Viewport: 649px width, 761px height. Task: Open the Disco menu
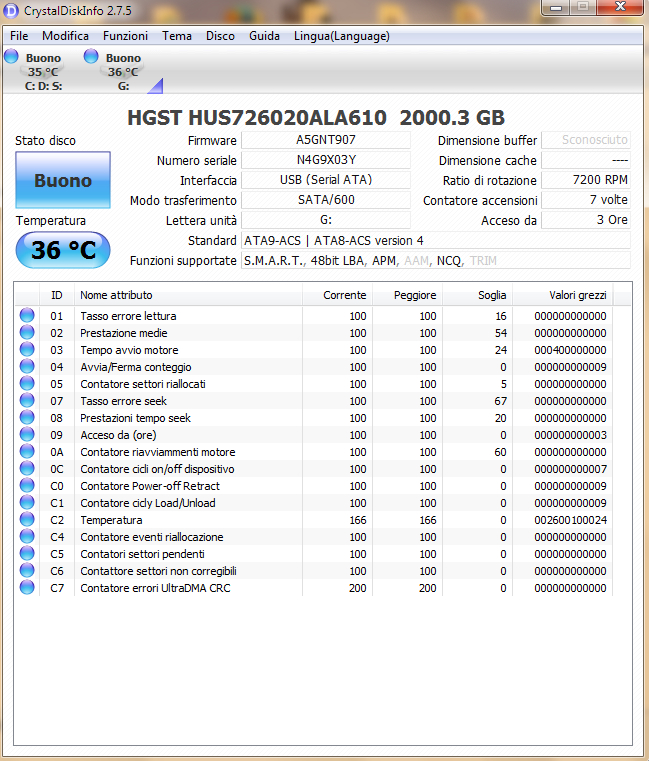pos(220,36)
